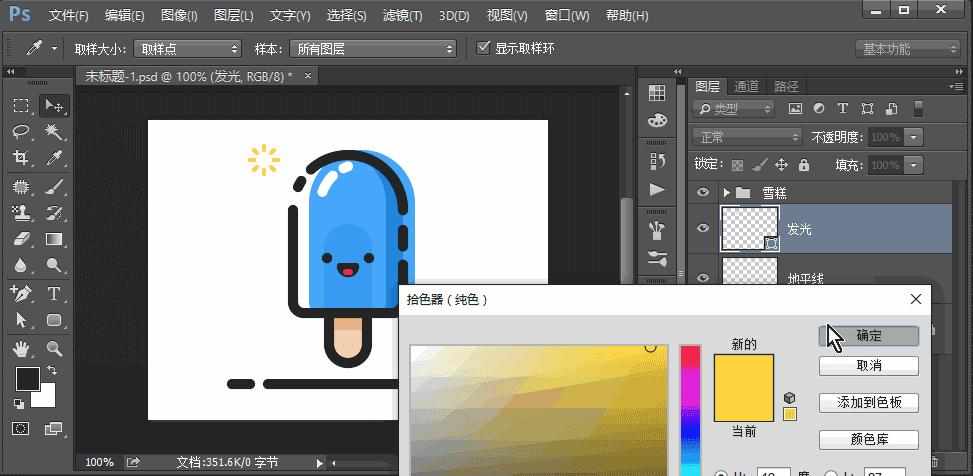
Task: Open the Swatches panel icon
Action: point(657,94)
